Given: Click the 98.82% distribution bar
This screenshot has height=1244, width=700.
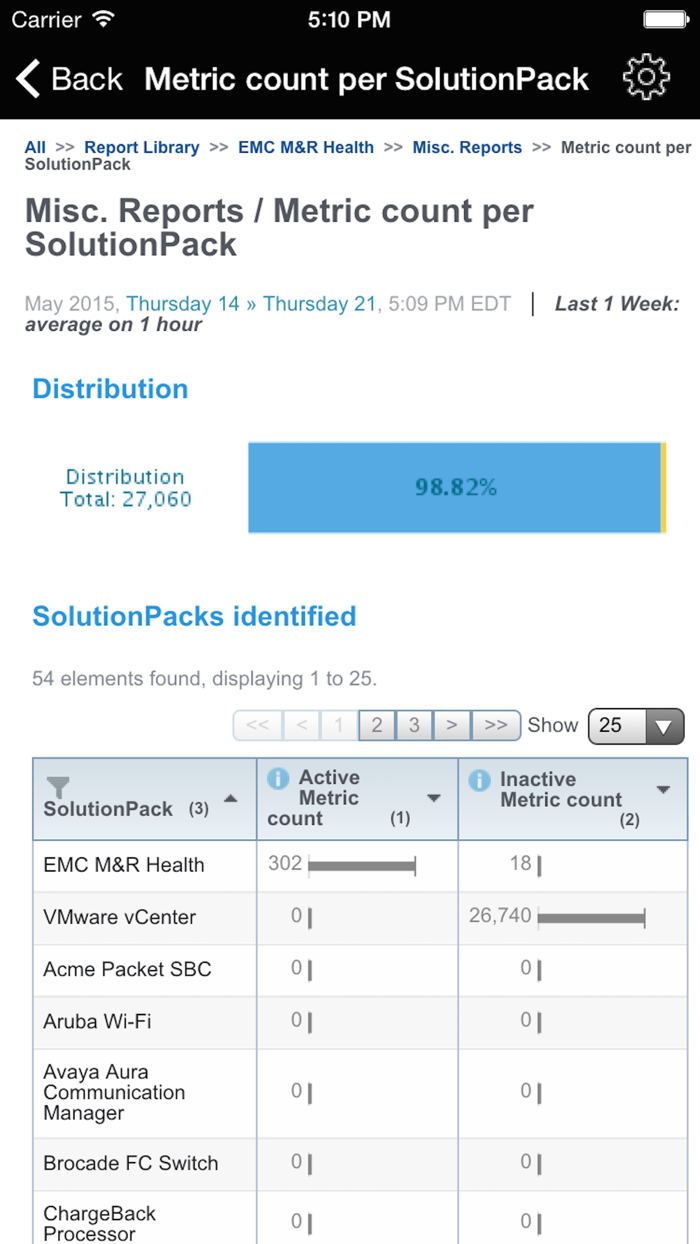Looking at the screenshot, I should [455, 487].
